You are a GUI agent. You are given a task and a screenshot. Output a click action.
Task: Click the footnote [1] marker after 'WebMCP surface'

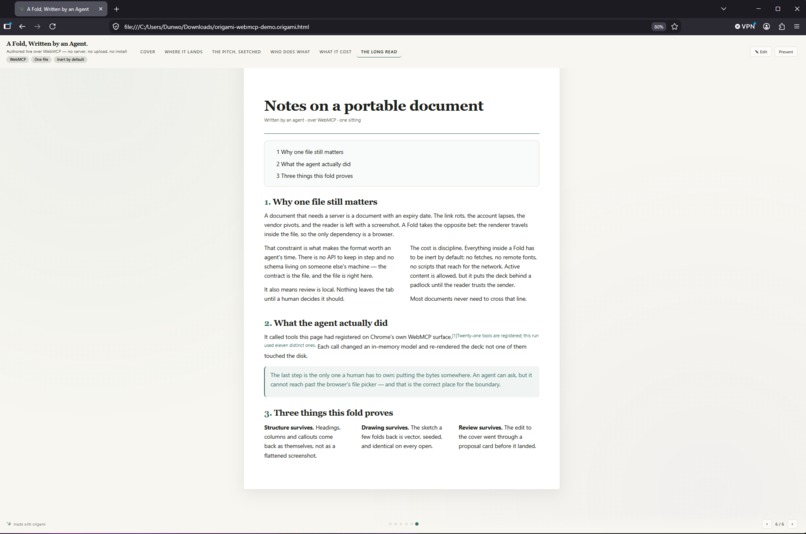coord(454,336)
